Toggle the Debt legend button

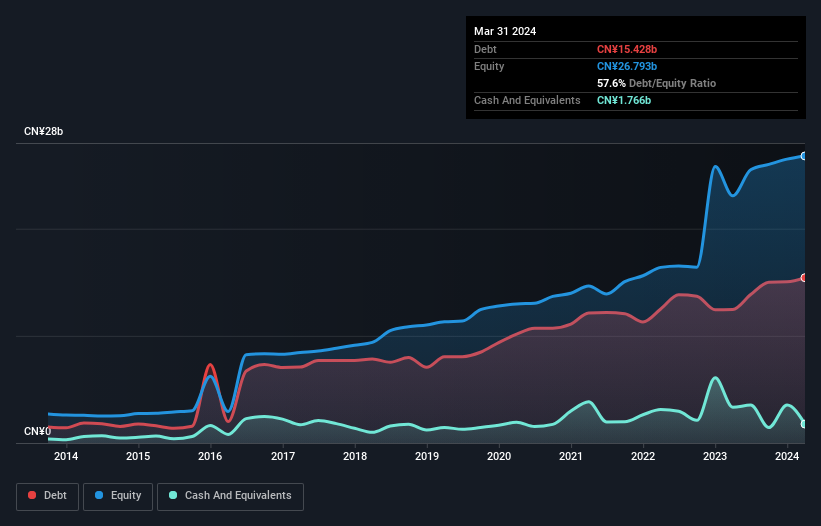point(48,496)
